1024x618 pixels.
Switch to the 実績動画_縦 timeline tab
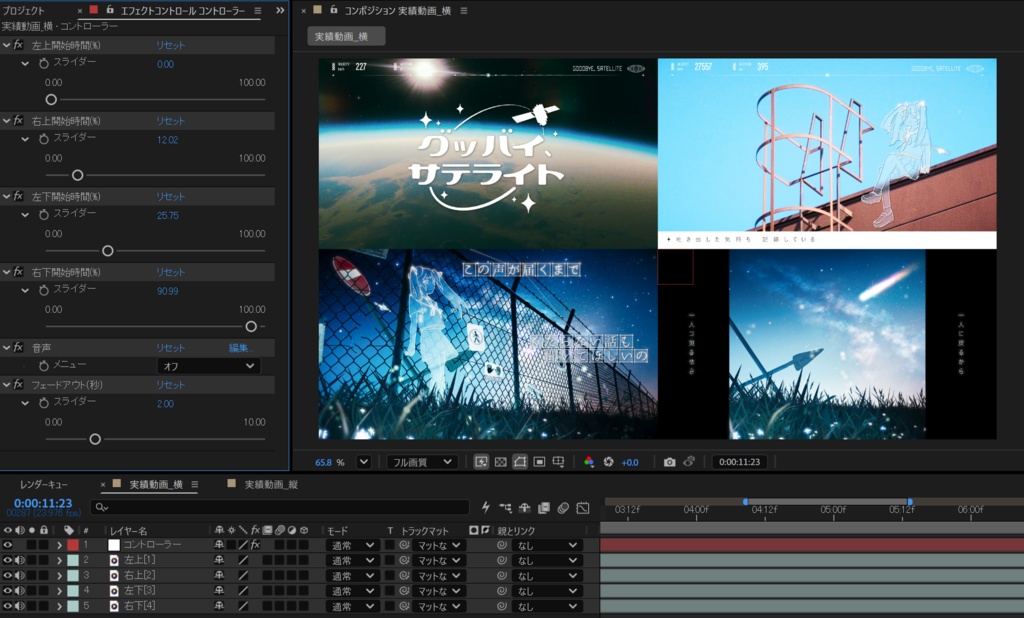pyautogui.click(x=271, y=484)
